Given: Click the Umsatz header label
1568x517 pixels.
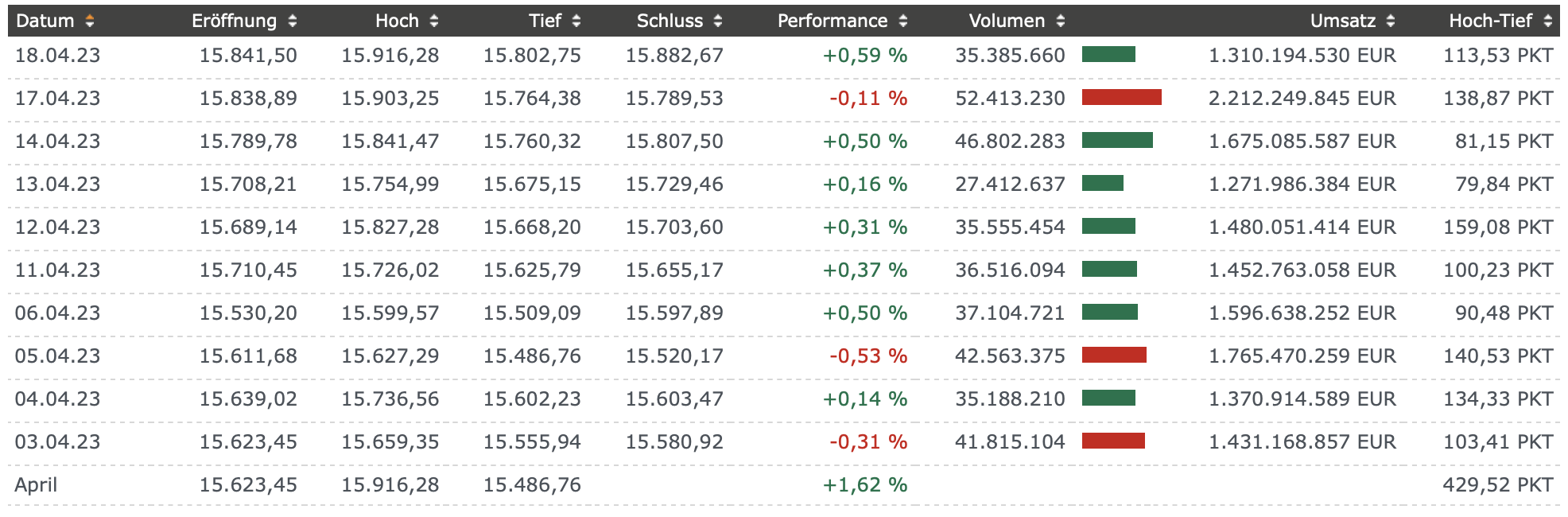Looking at the screenshot, I should pyautogui.click(x=1342, y=21).
